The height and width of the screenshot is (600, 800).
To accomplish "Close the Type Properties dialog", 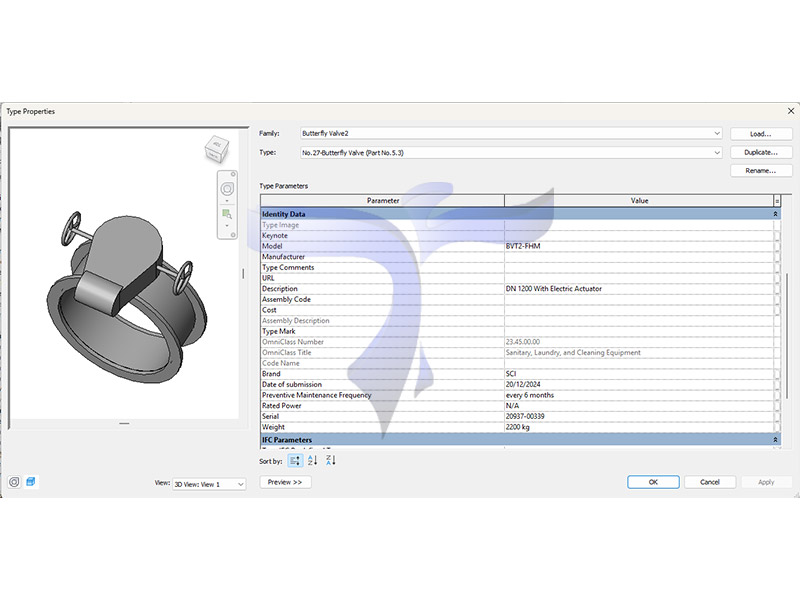I will [791, 111].
